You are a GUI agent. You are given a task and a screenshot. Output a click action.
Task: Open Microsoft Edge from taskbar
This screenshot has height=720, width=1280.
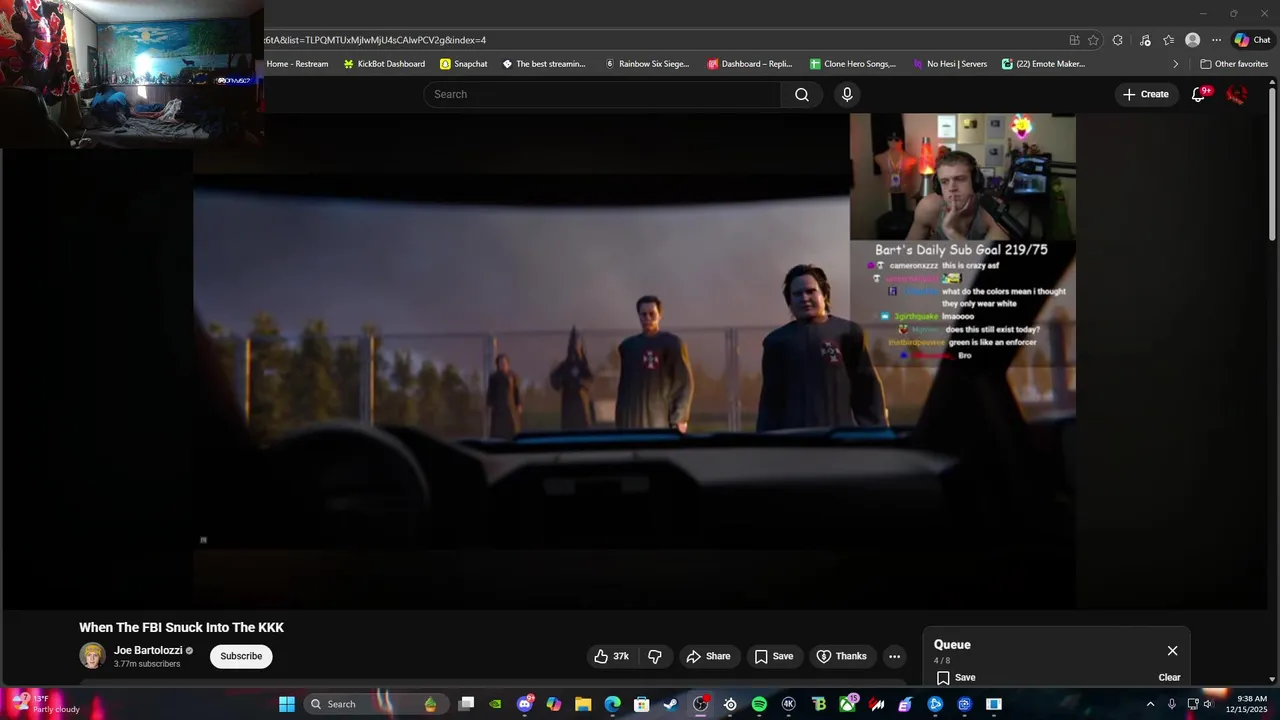pyautogui.click(x=612, y=704)
